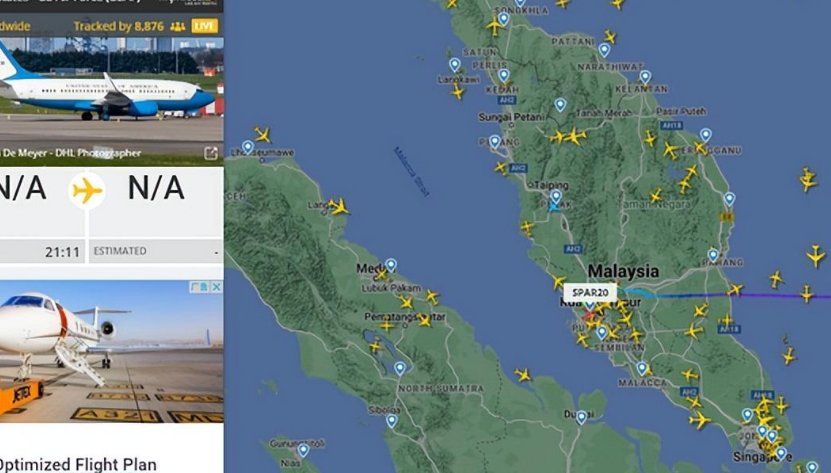Image resolution: width=831 pixels, height=473 pixels.
Task: Open the external link icon on aircraft photo
Action: tap(211, 153)
